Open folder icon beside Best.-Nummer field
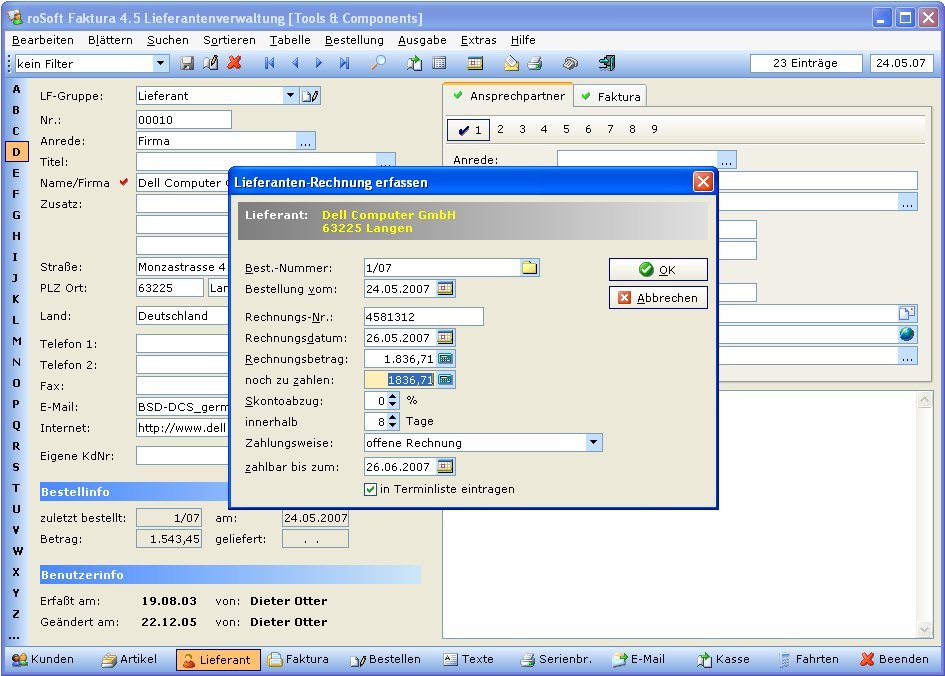Image resolution: width=945 pixels, height=676 pixels. (x=529, y=267)
